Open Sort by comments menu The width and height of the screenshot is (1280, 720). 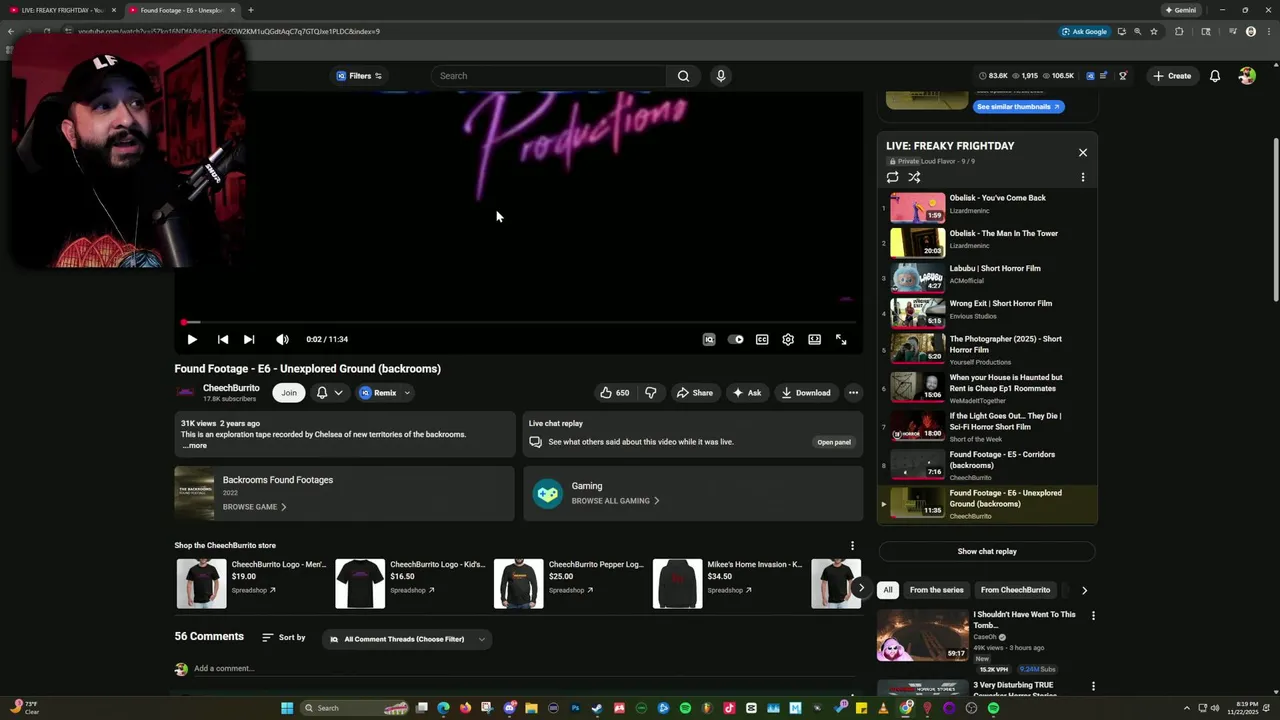coord(283,638)
